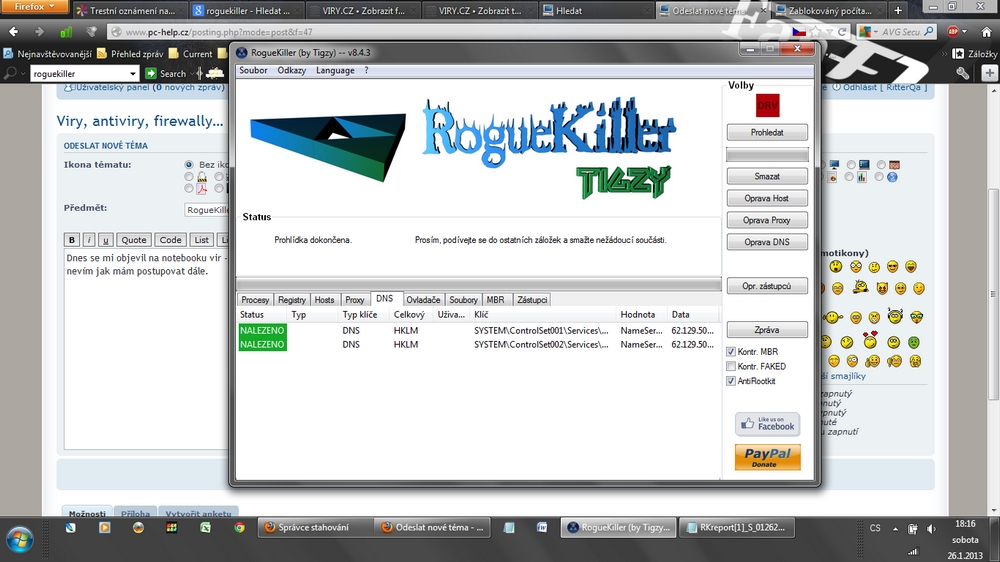Click the magnifier icon on the search toolbar

pos(10,73)
